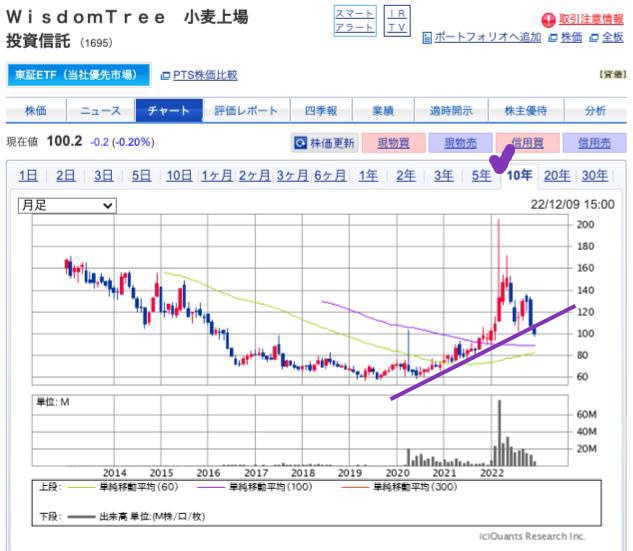Select the 5年 chart period

pyautogui.click(x=482, y=176)
